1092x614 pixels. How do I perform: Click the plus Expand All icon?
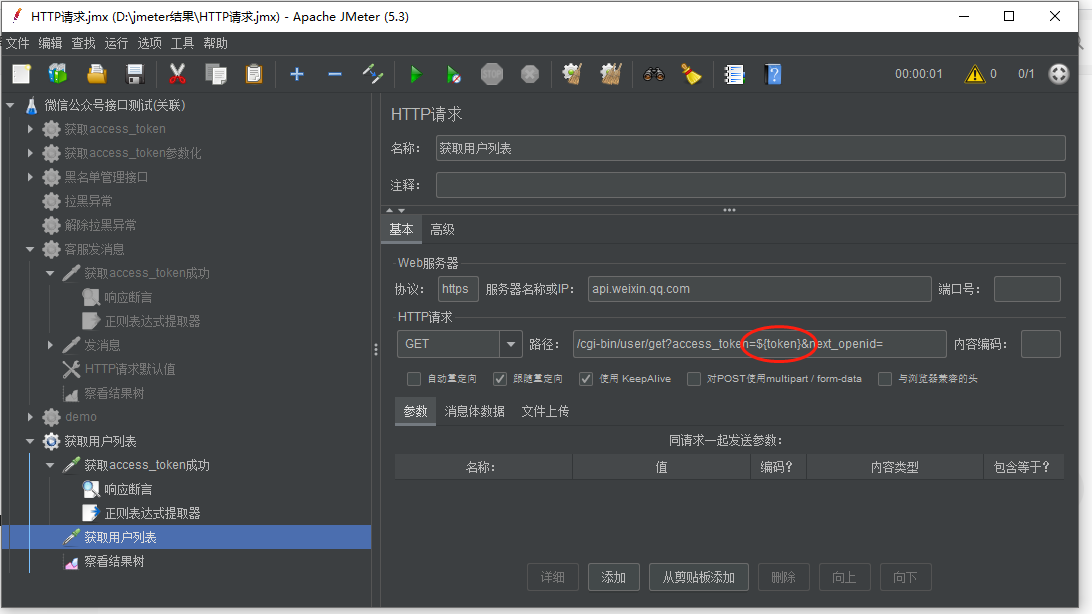coord(297,74)
